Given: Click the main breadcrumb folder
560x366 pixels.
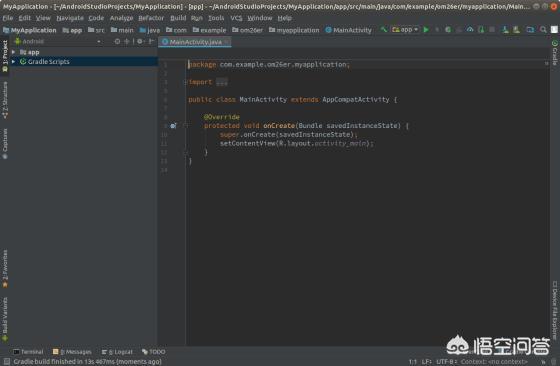Looking at the screenshot, I should click(x=122, y=30).
